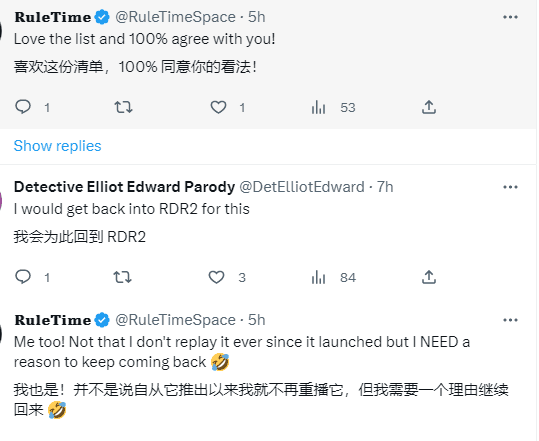Retweet RuleTime's "Love the list" tweet

(x=123, y=107)
